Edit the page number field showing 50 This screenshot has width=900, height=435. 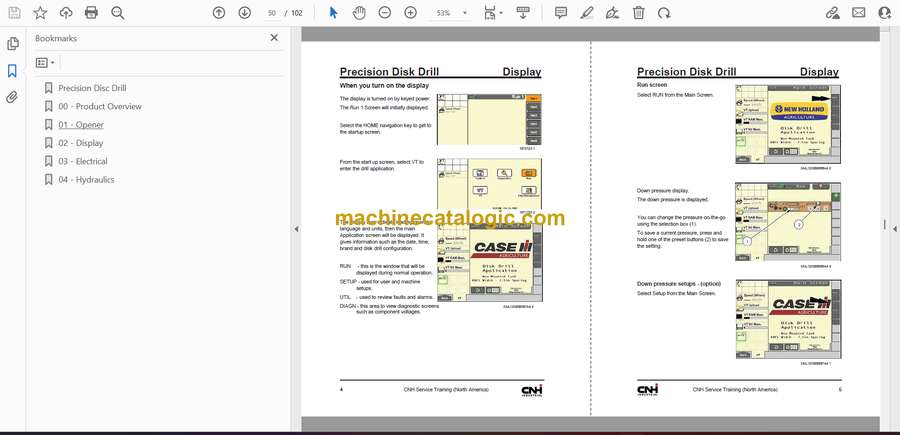click(x=272, y=13)
